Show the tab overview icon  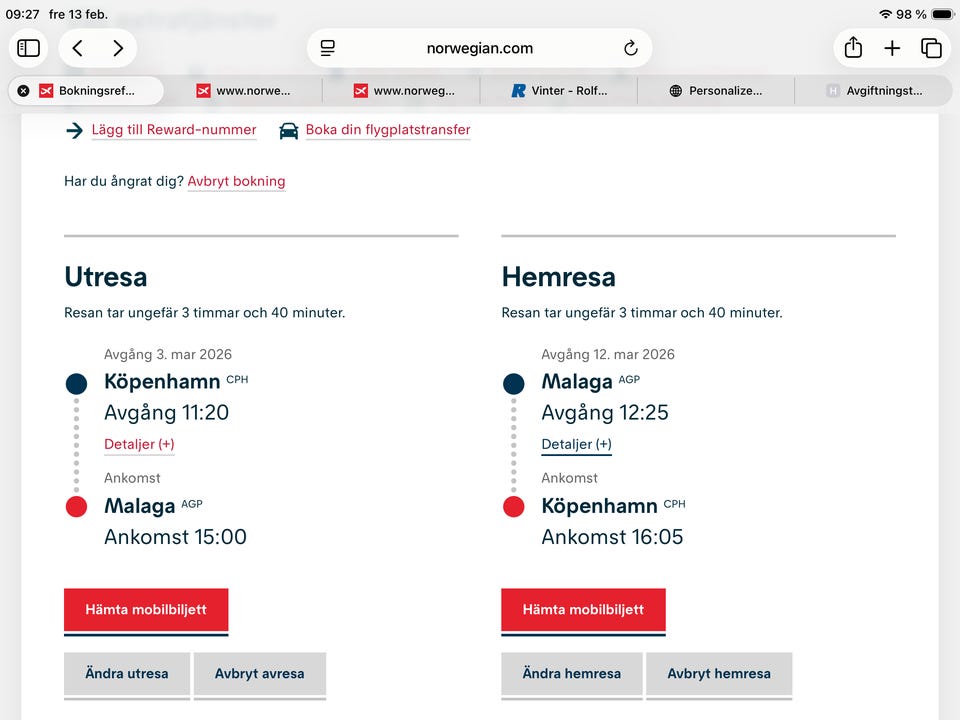pyautogui.click(x=931, y=48)
